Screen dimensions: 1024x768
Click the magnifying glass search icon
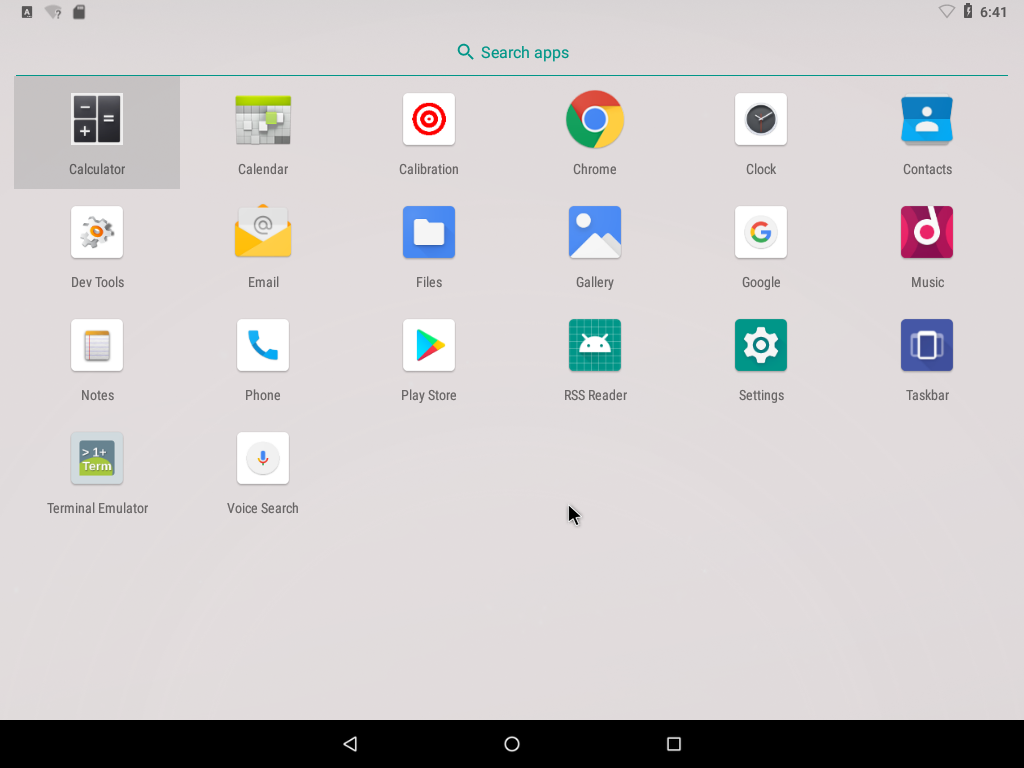click(465, 52)
